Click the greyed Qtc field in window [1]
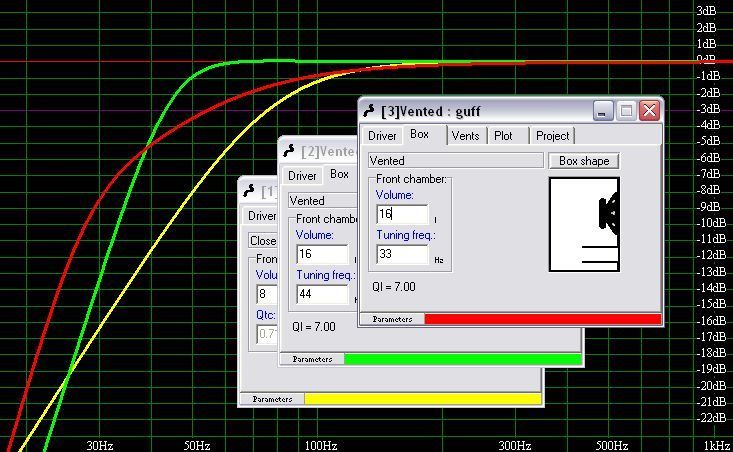Screen dimensions: 733x452 (267, 334)
